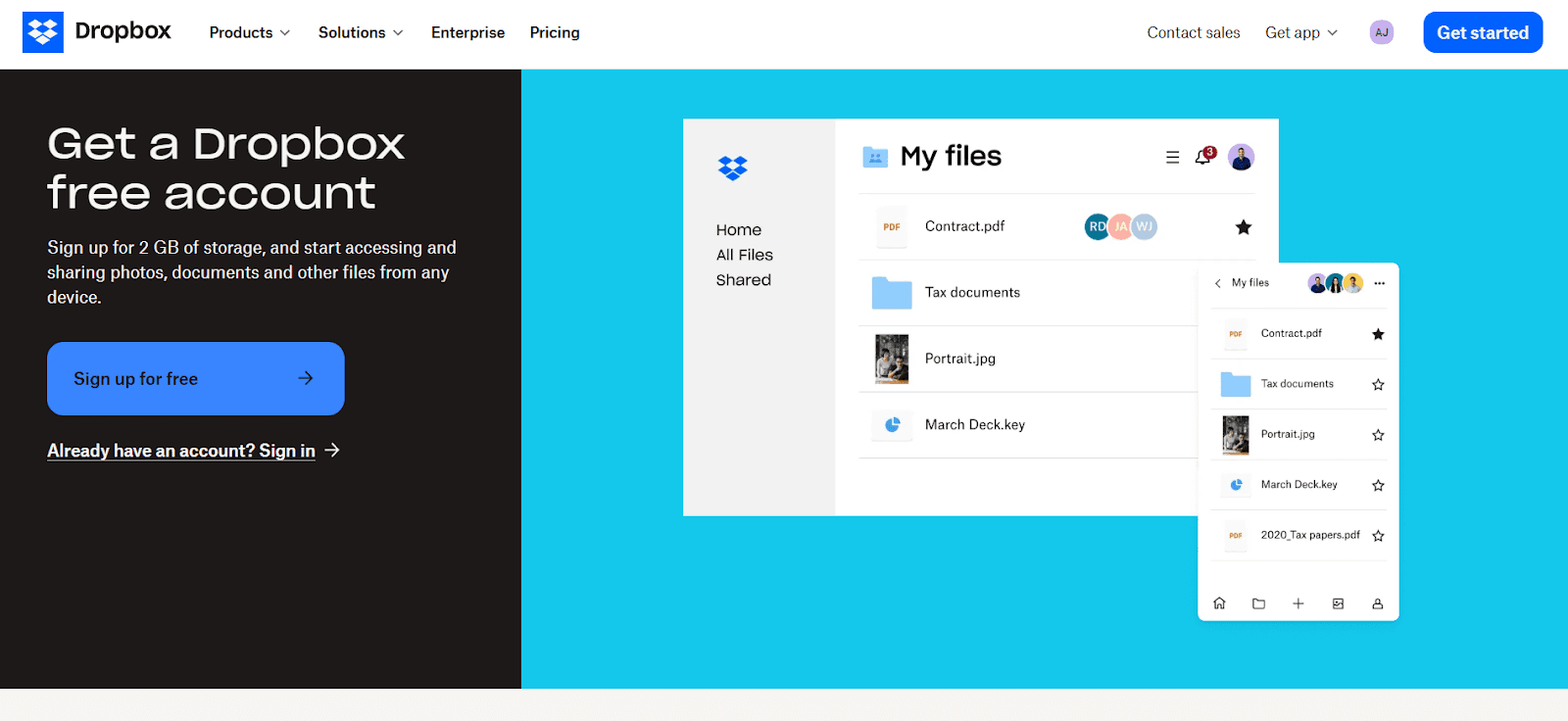Open Portrait.jpg thumbnail in mobile panel

(x=1236, y=435)
